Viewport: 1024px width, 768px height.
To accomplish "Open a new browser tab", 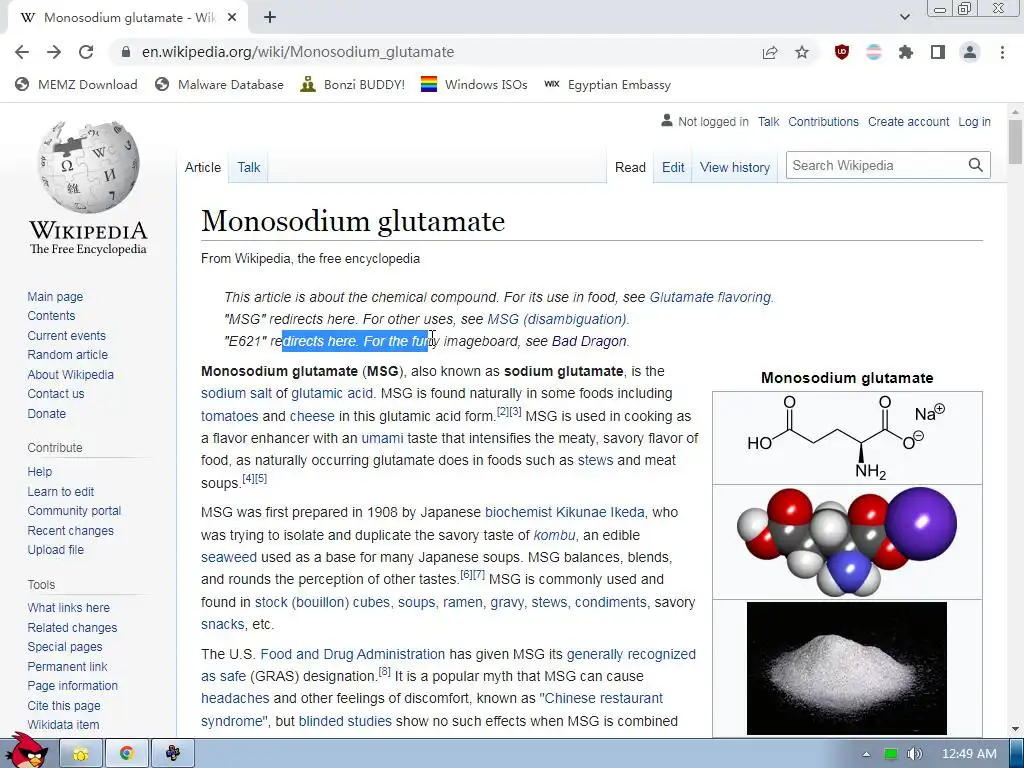I will pyautogui.click(x=270, y=18).
